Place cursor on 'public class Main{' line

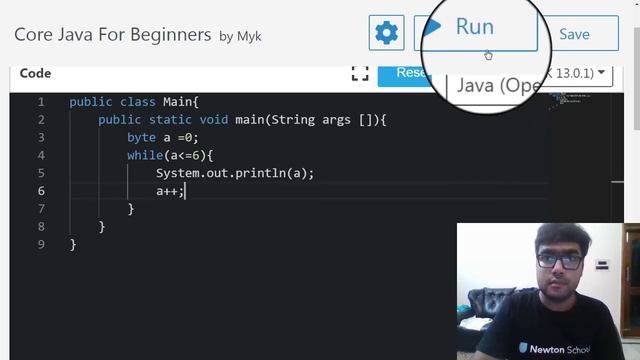pos(134,102)
